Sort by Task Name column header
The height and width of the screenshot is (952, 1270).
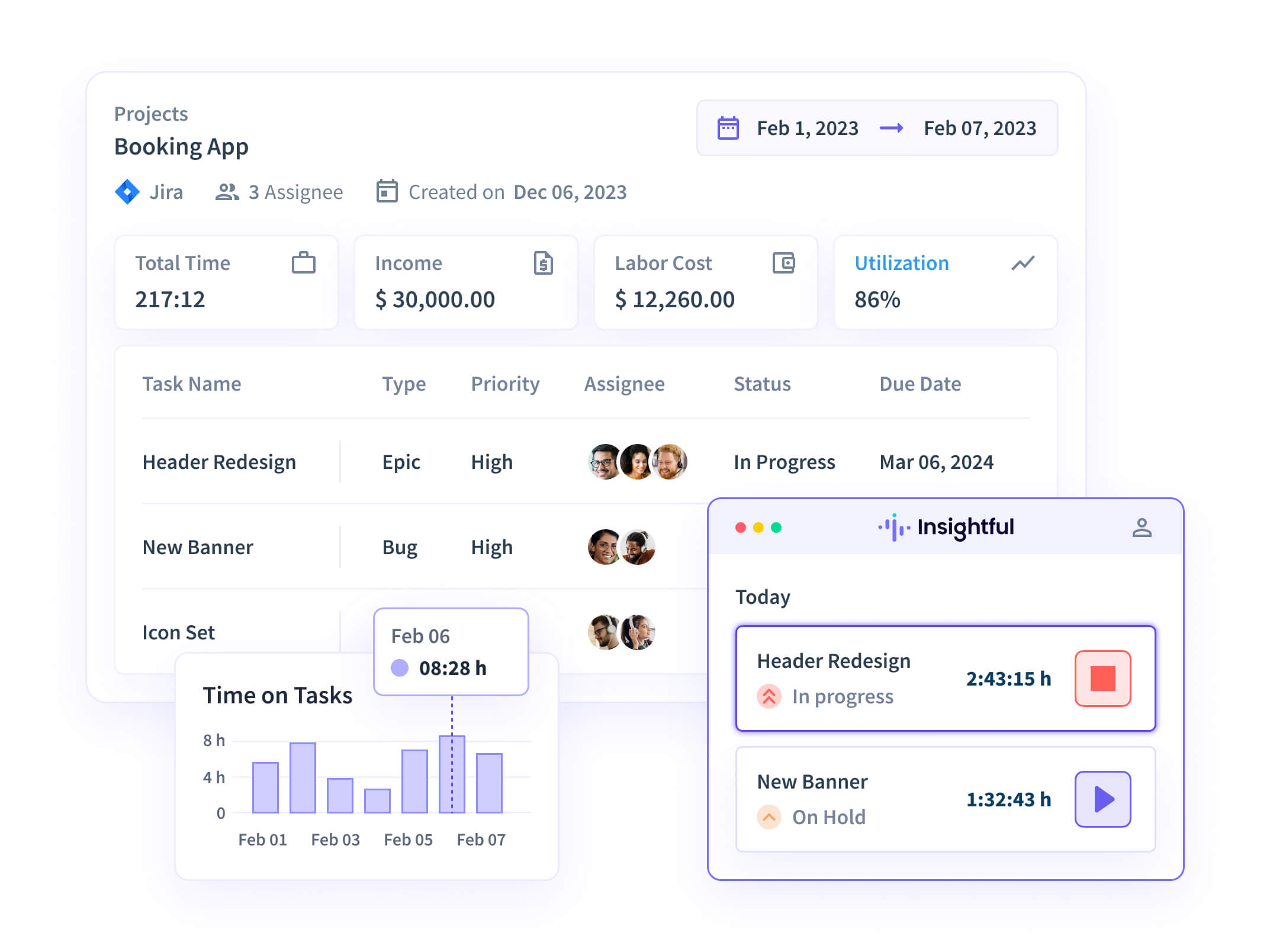tap(192, 384)
